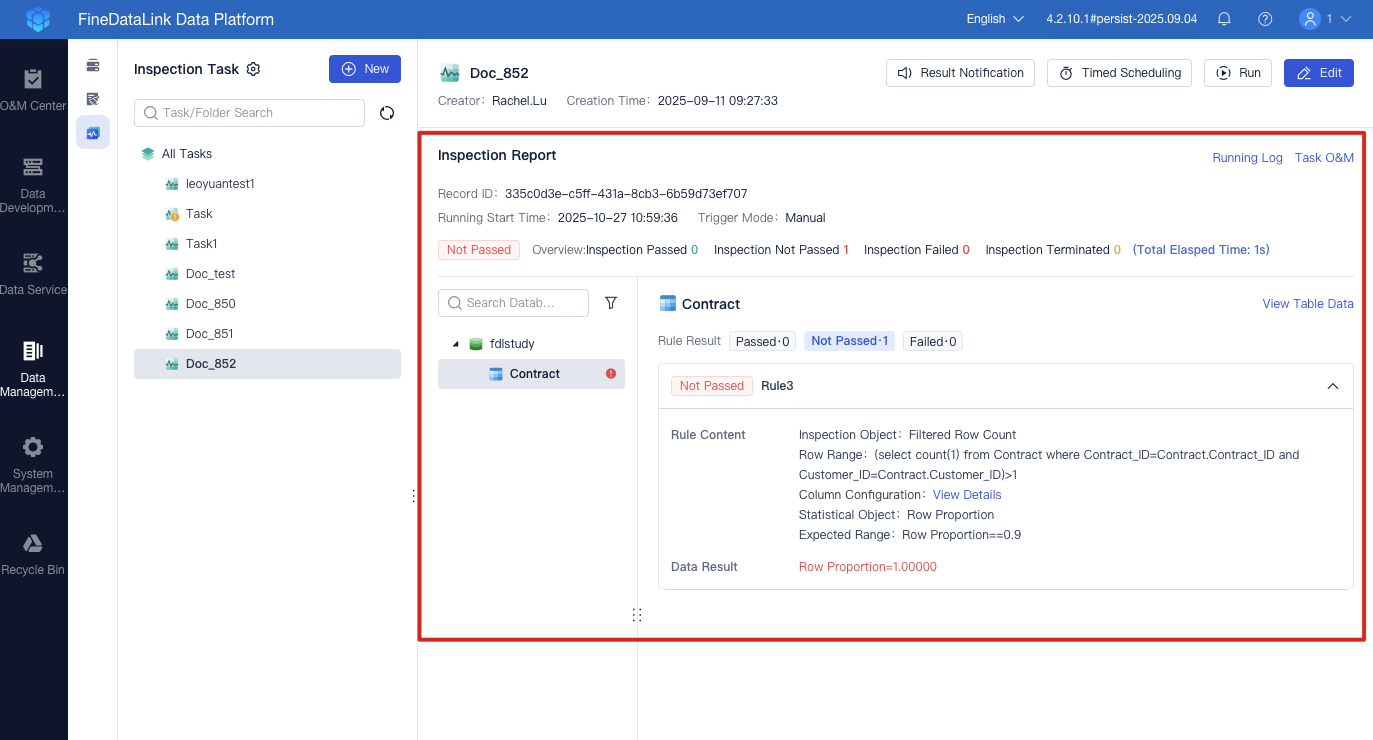This screenshot has width=1373, height=740.
Task: Click the version 4.2.10.1 text
Action: (x=1121, y=19)
